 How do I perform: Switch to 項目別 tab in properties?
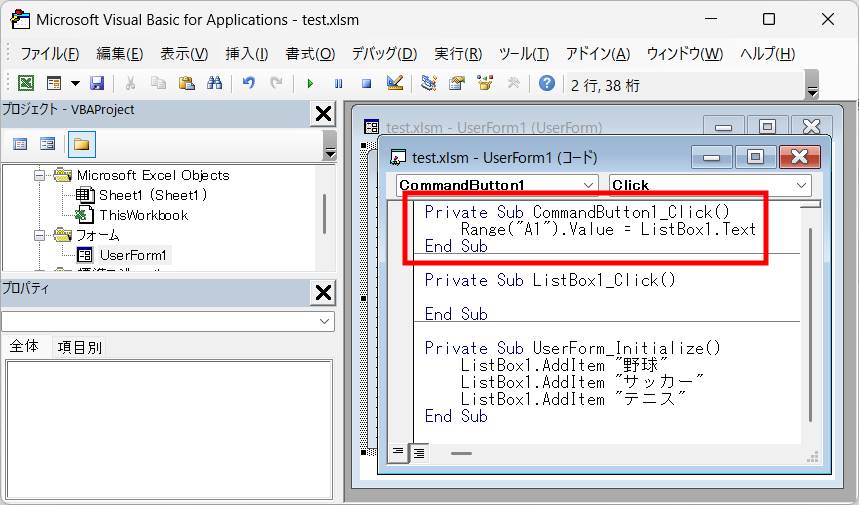(79, 347)
